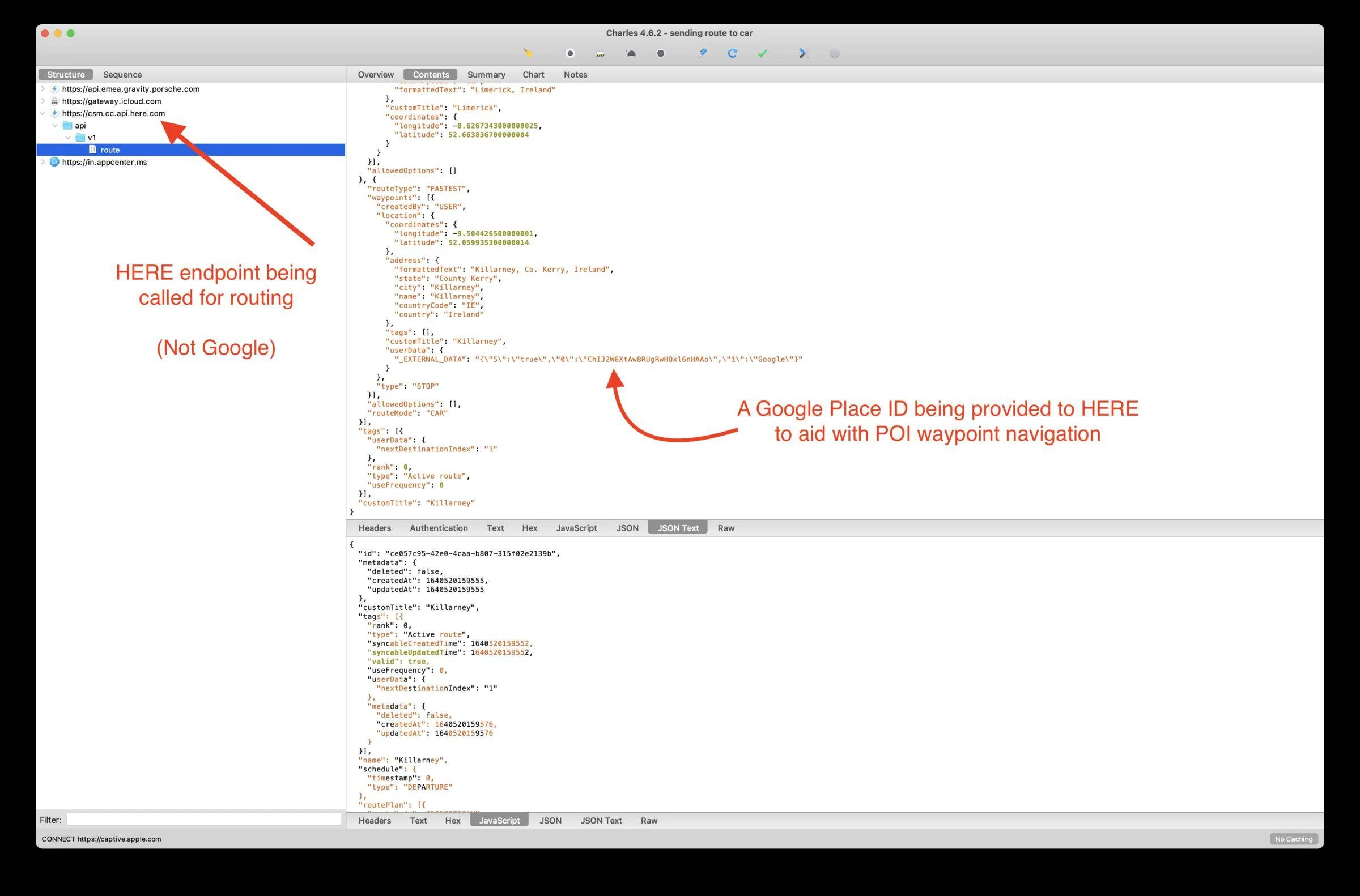Validate the response with the green checkmark
The height and width of the screenshot is (896, 1360).
[x=763, y=53]
